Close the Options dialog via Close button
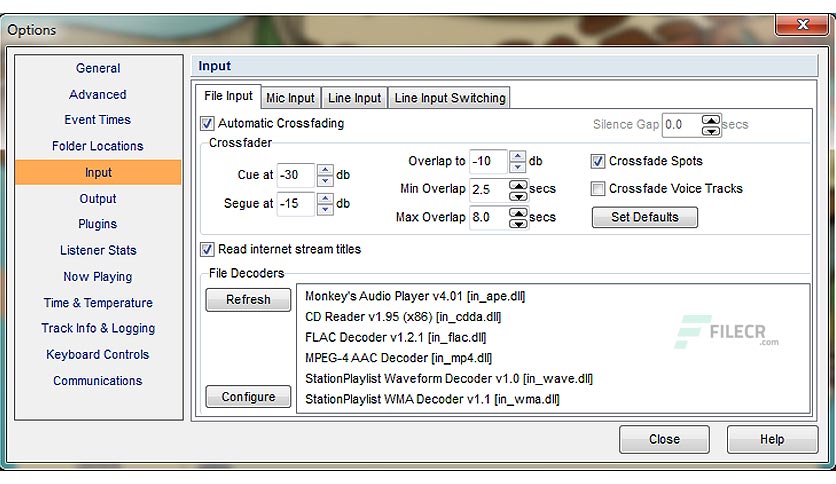The height and width of the screenshot is (484, 836). click(x=664, y=439)
